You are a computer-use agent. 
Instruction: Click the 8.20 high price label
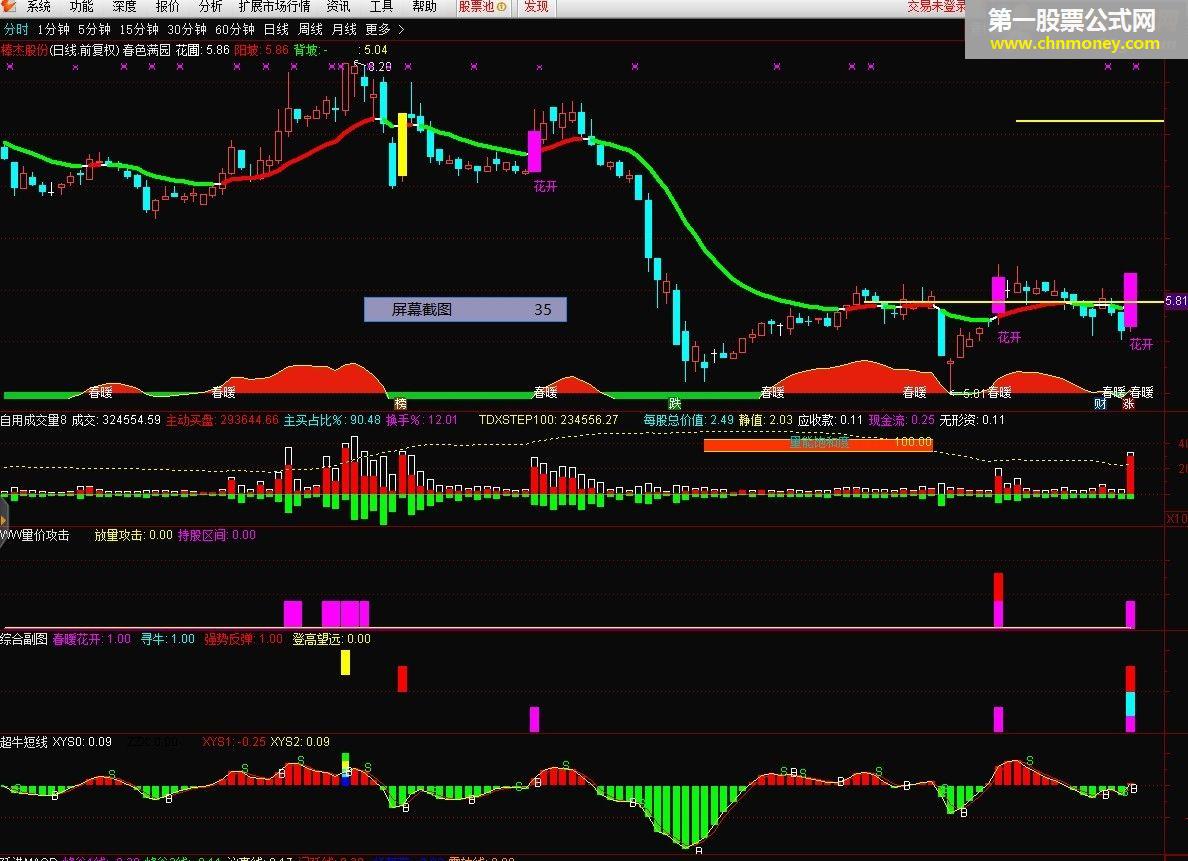tap(380, 67)
